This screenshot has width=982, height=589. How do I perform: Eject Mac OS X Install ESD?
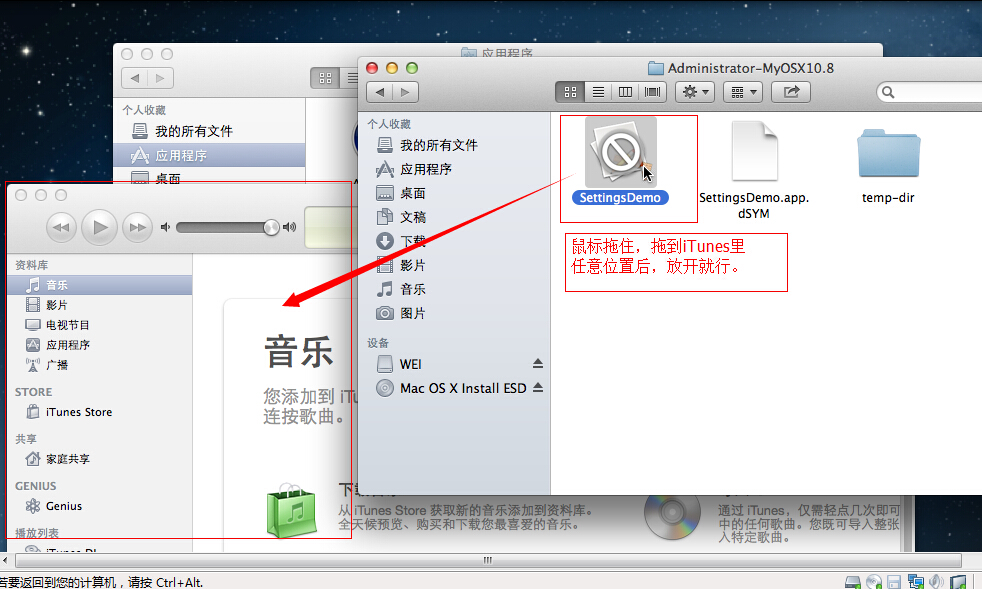[537, 388]
